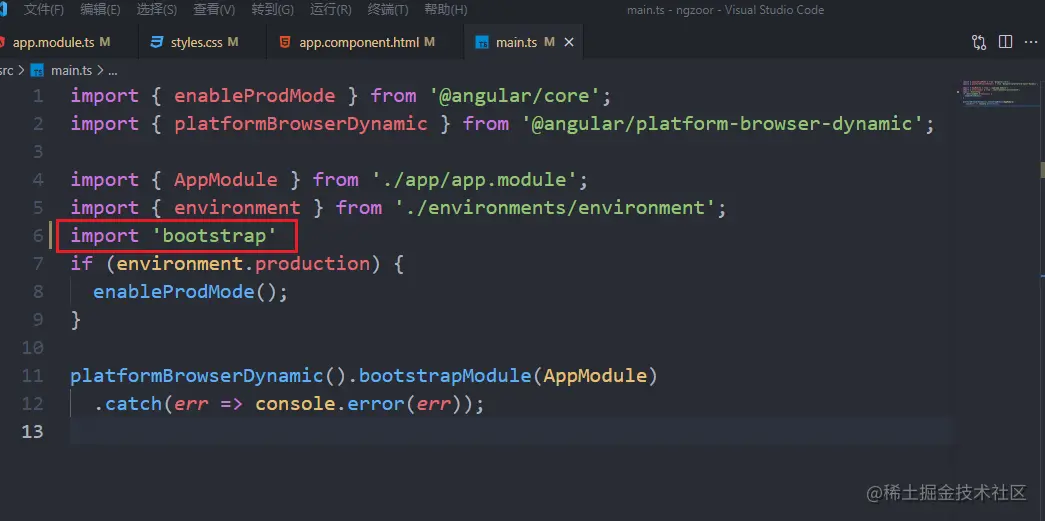The width and height of the screenshot is (1045, 521).
Task: Click line number 6 in the gutter
Action: pyautogui.click(x=37, y=236)
